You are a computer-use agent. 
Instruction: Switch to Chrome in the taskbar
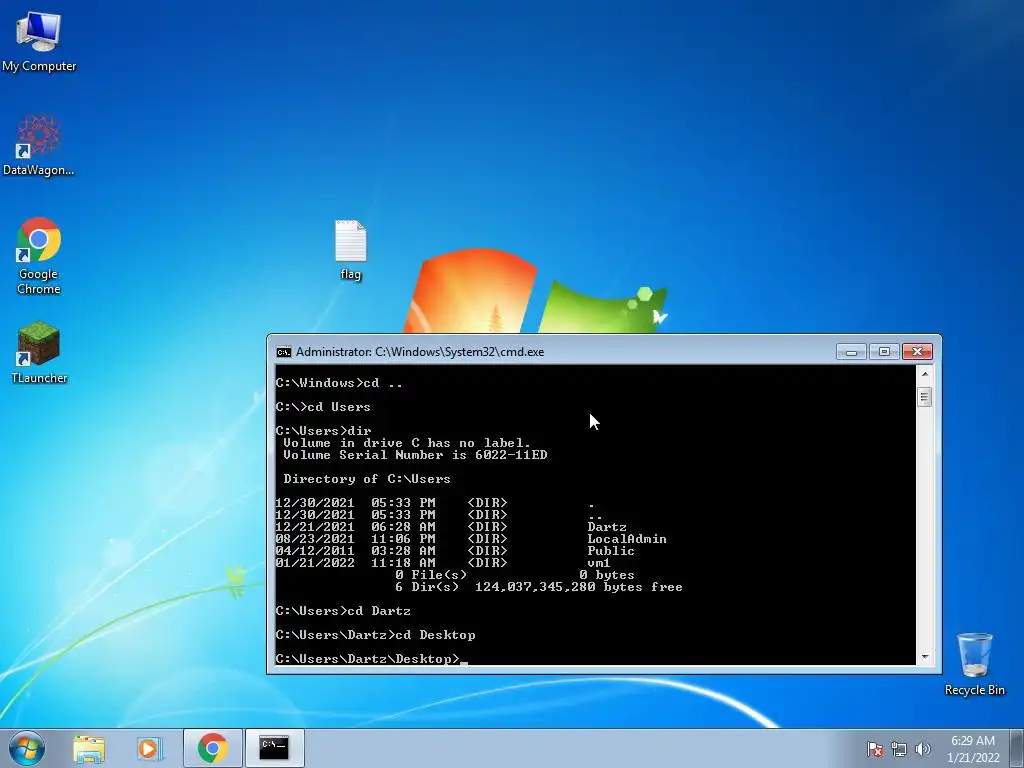[213, 748]
